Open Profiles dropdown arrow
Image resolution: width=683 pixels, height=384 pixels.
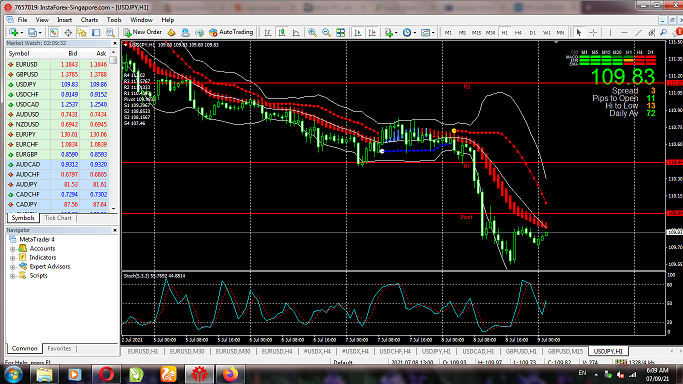click(40, 33)
